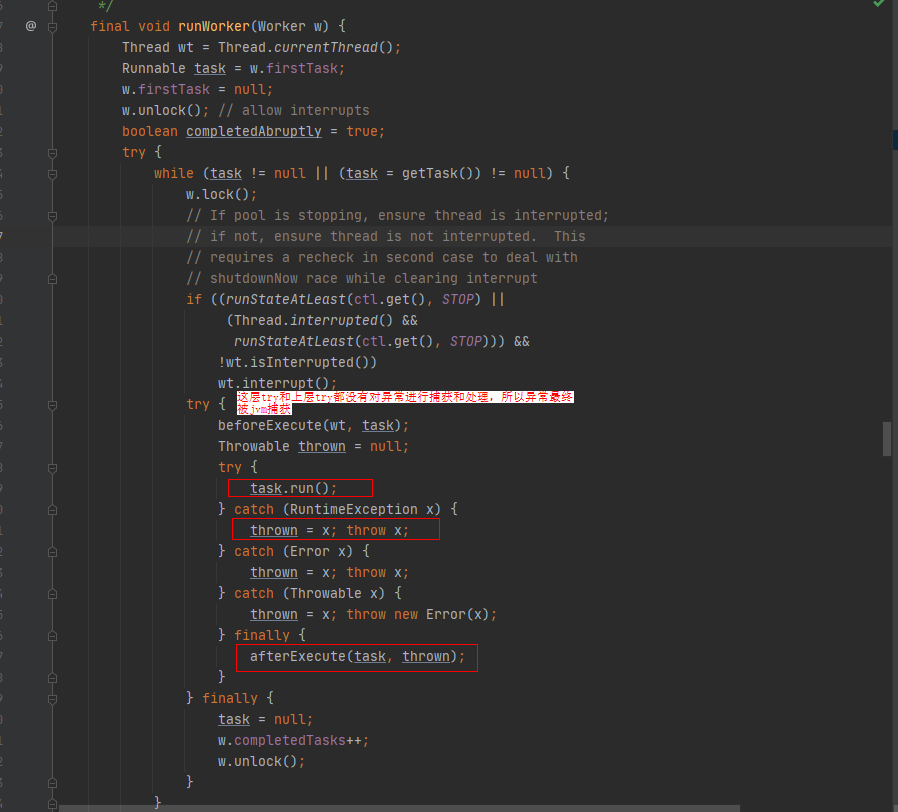Image resolution: width=898 pixels, height=812 pixels.
Task: Click the horizontal scrollbar at bottom
Action: [399, 808]
